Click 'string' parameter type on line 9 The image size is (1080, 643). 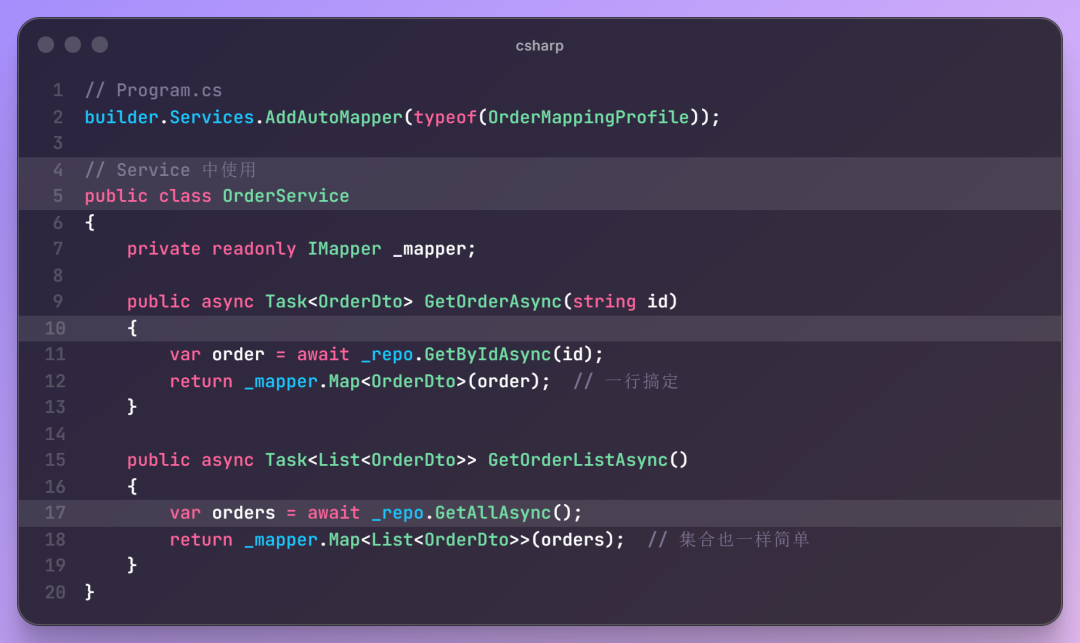pyautogui.click(x=604, y=302)
